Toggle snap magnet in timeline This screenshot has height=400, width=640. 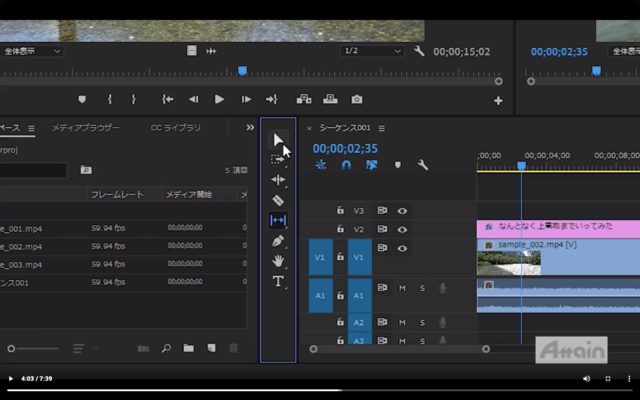click(x=346, y=165)
